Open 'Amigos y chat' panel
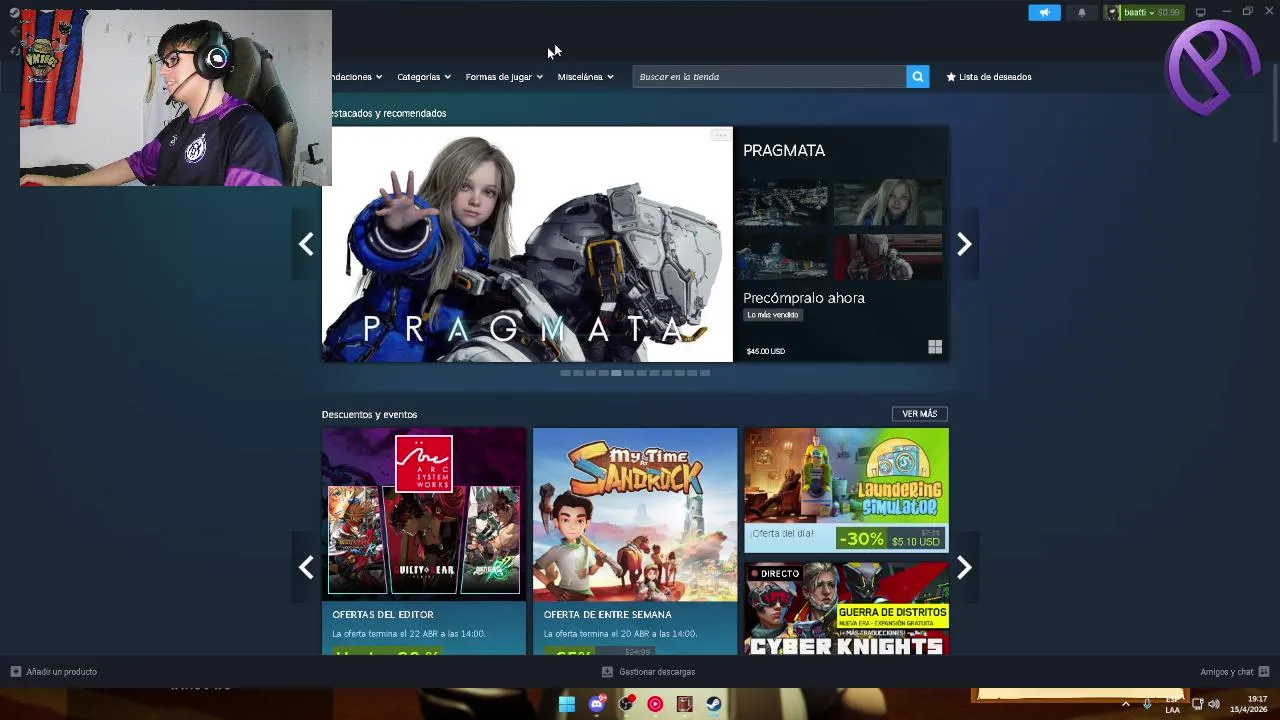This screenshot has height=720, width=1280. coord(1234,672)
